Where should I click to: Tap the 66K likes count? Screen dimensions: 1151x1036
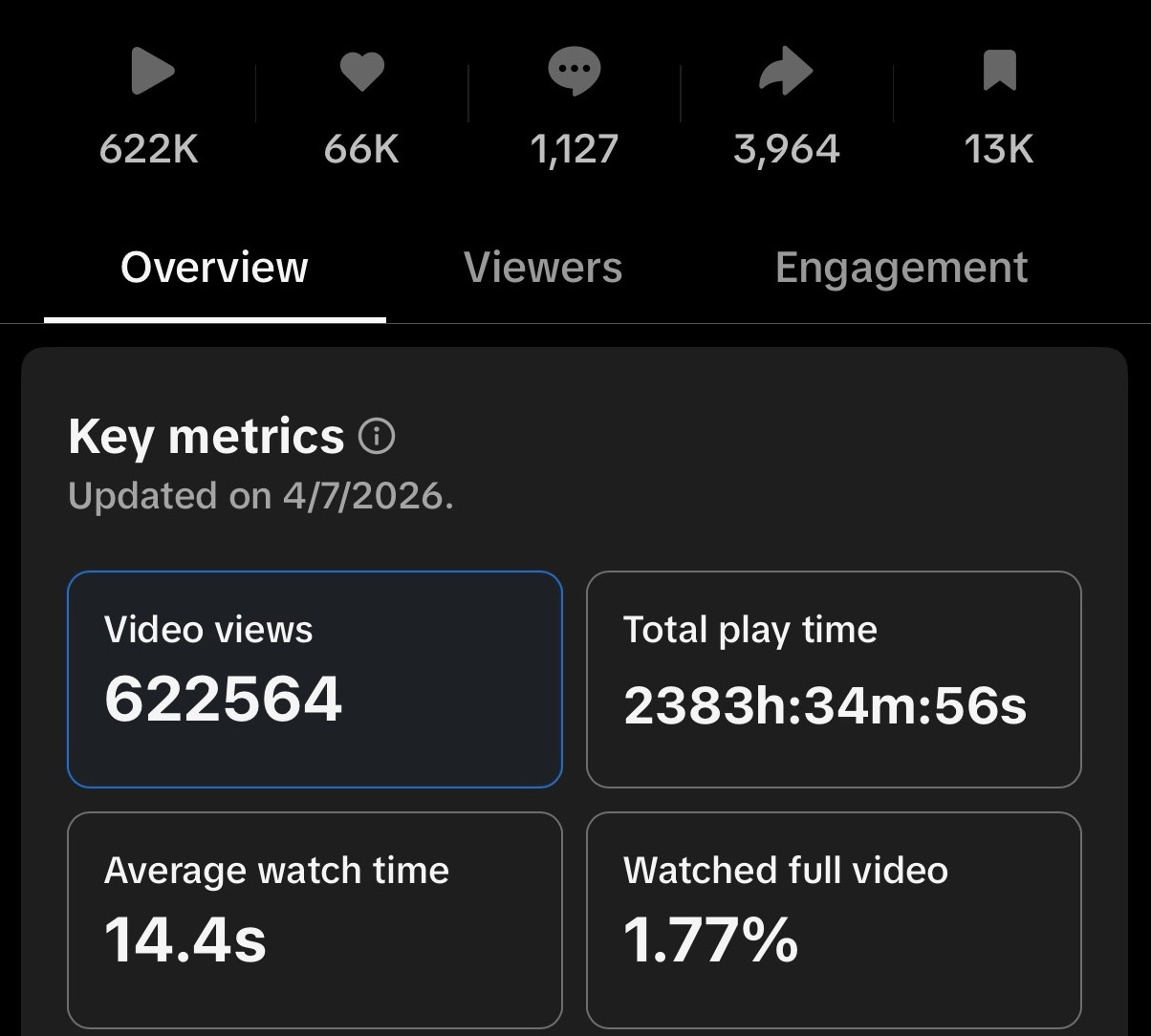[361, 149]
